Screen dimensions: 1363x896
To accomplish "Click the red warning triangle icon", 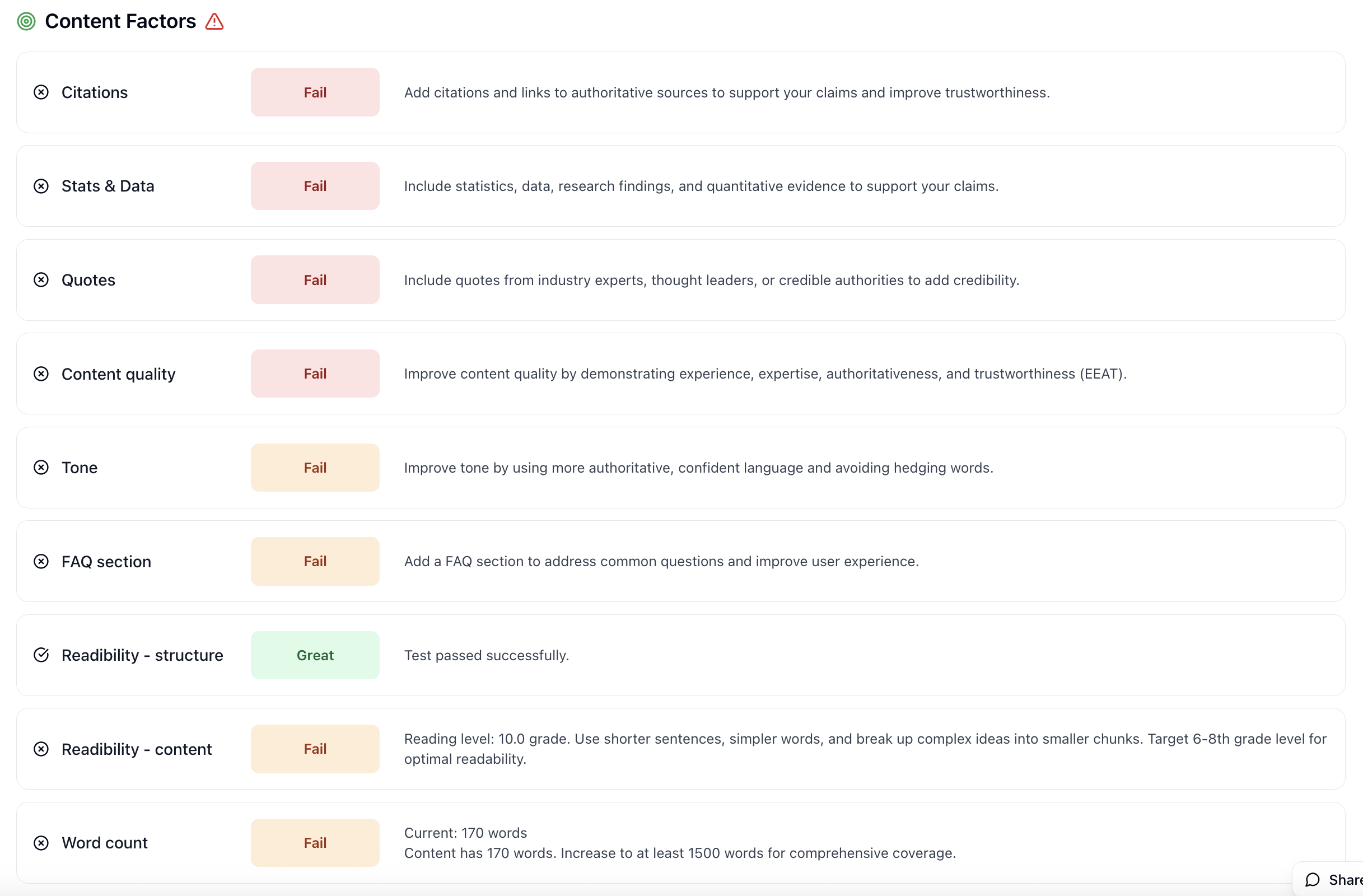I will (215, 22).
